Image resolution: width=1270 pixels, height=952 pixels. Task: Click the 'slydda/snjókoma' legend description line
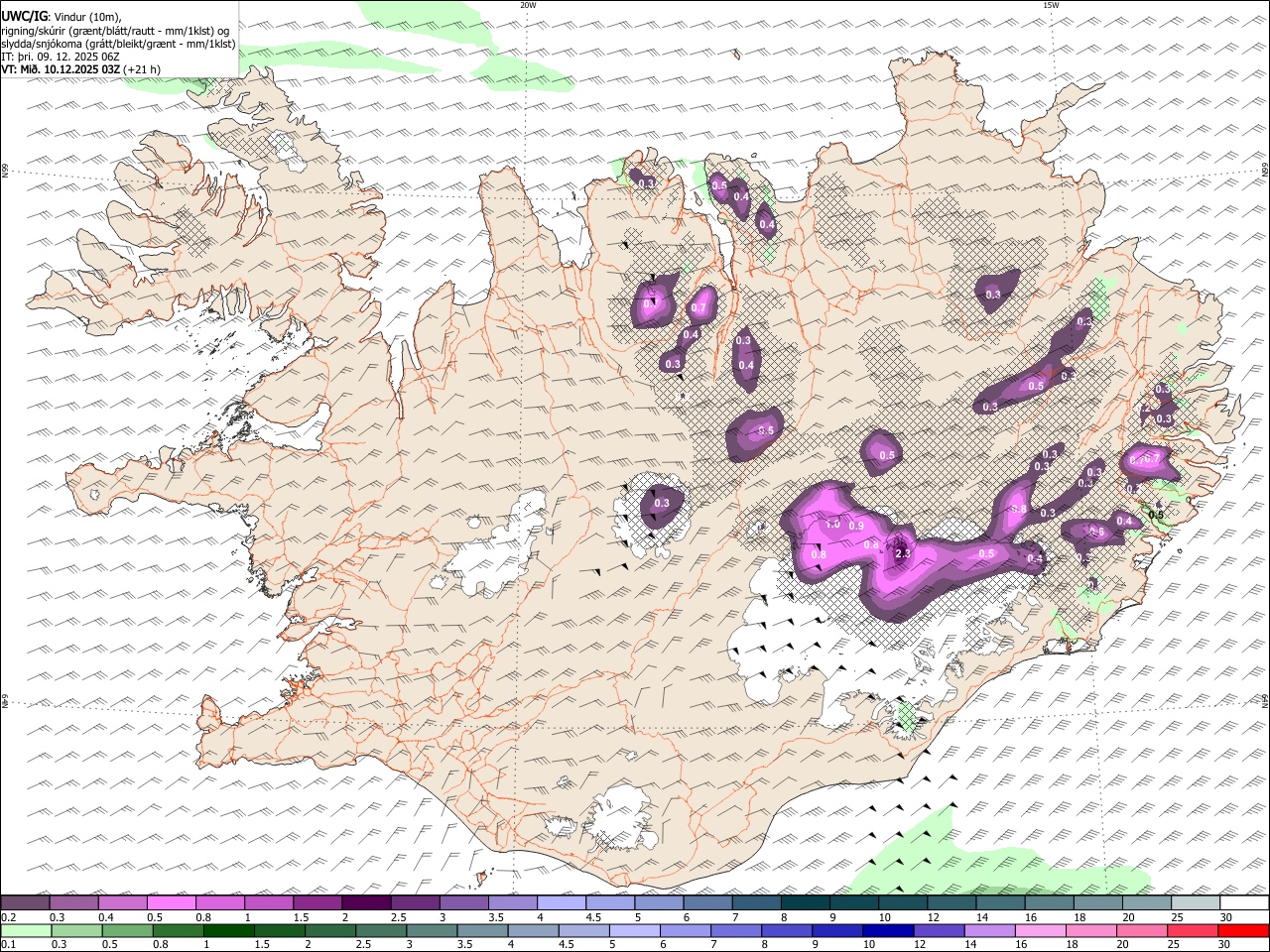tap(119, 44)
